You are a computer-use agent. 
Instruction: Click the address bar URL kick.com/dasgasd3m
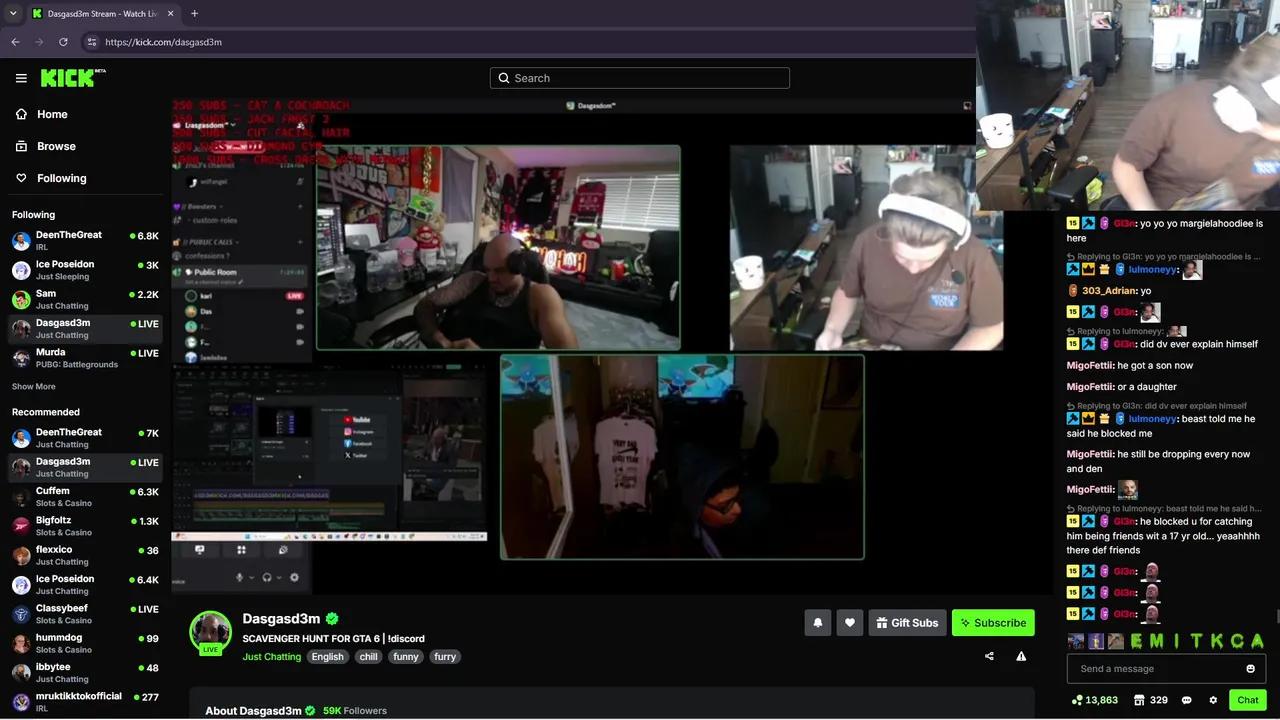click(x=163, y=42)
